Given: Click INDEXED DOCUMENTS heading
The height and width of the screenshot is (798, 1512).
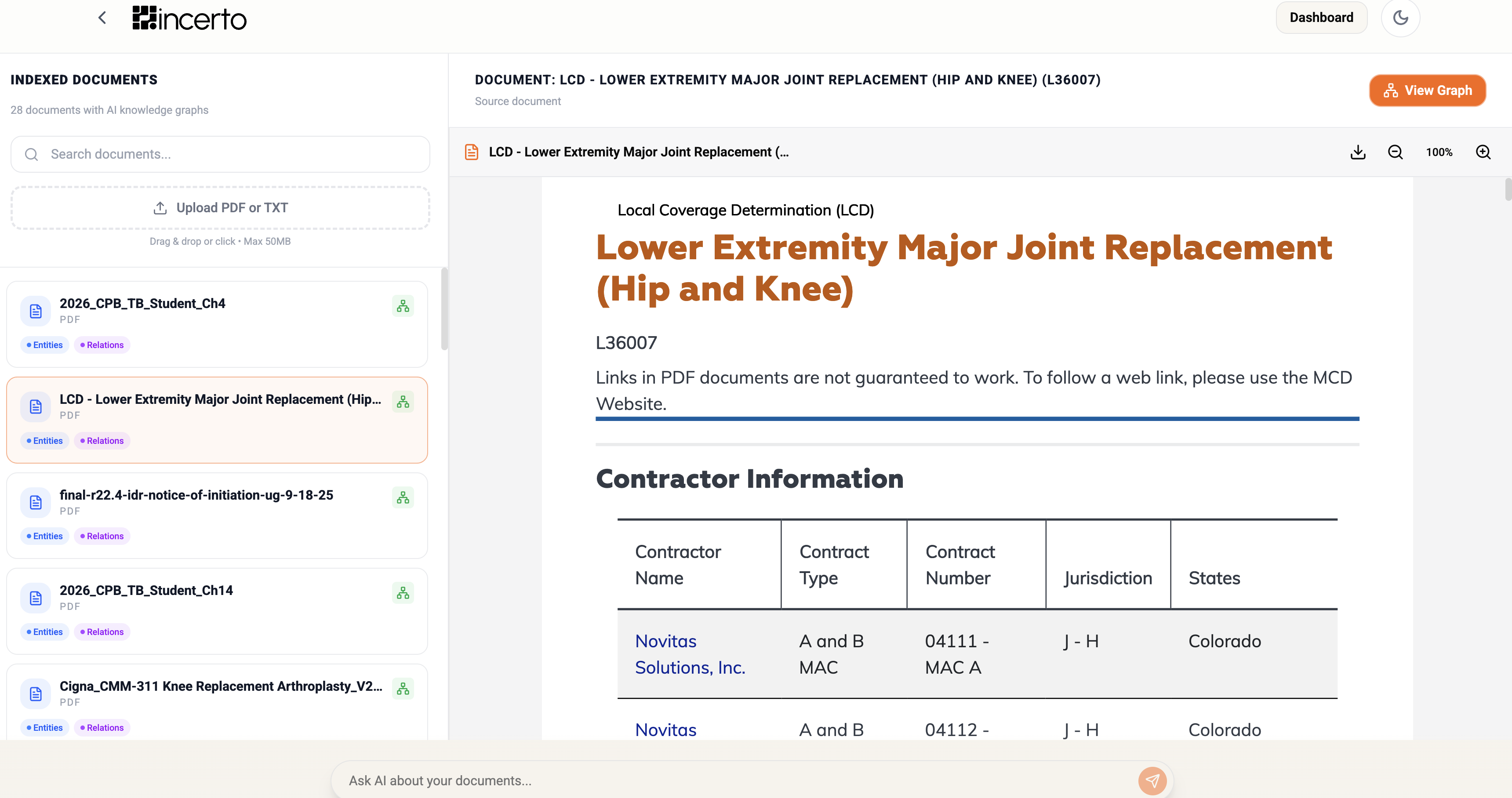Looking at the screenshot, I should click(x=84, y=80).
